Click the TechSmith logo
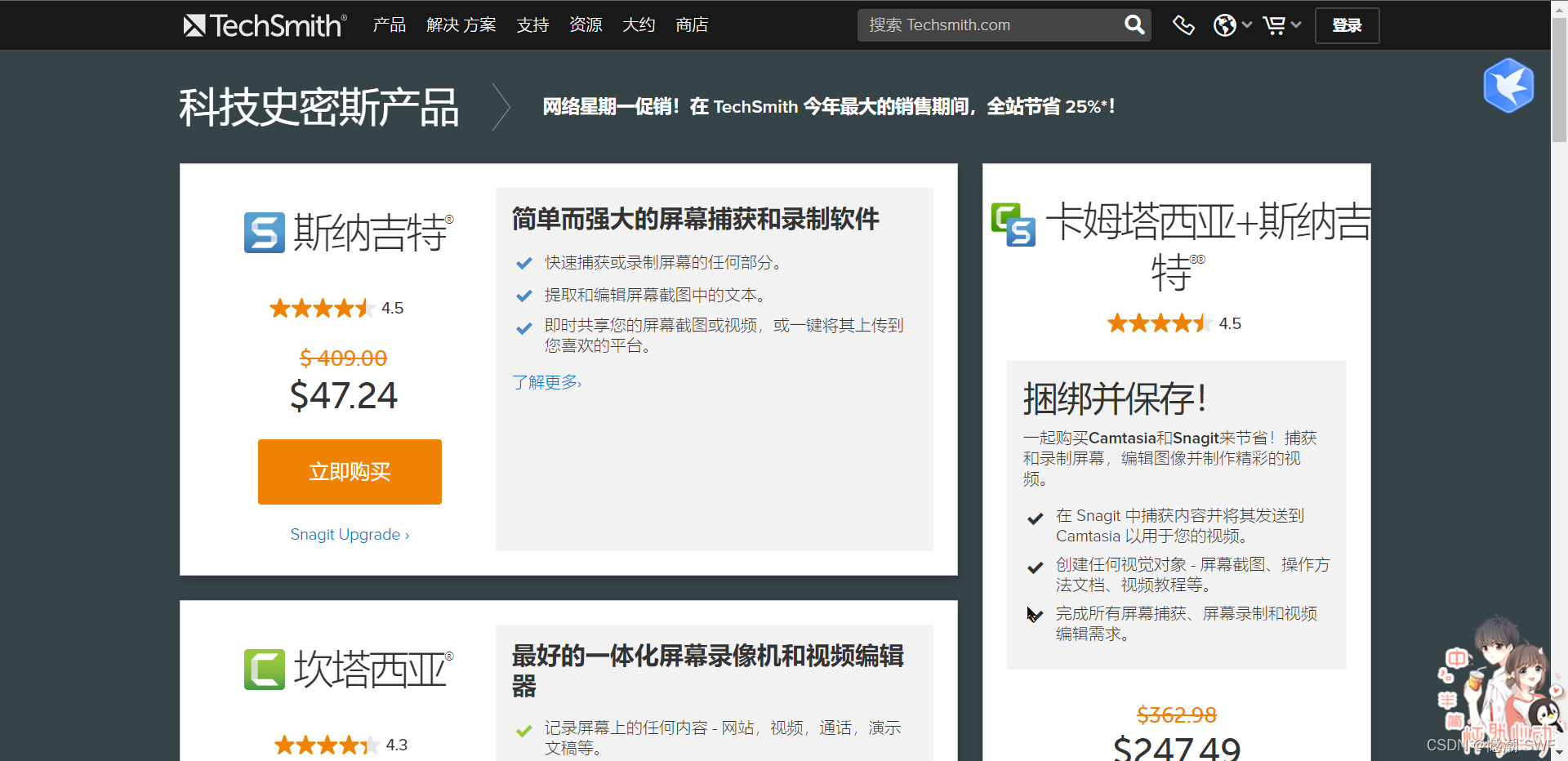 pos(265,25)
